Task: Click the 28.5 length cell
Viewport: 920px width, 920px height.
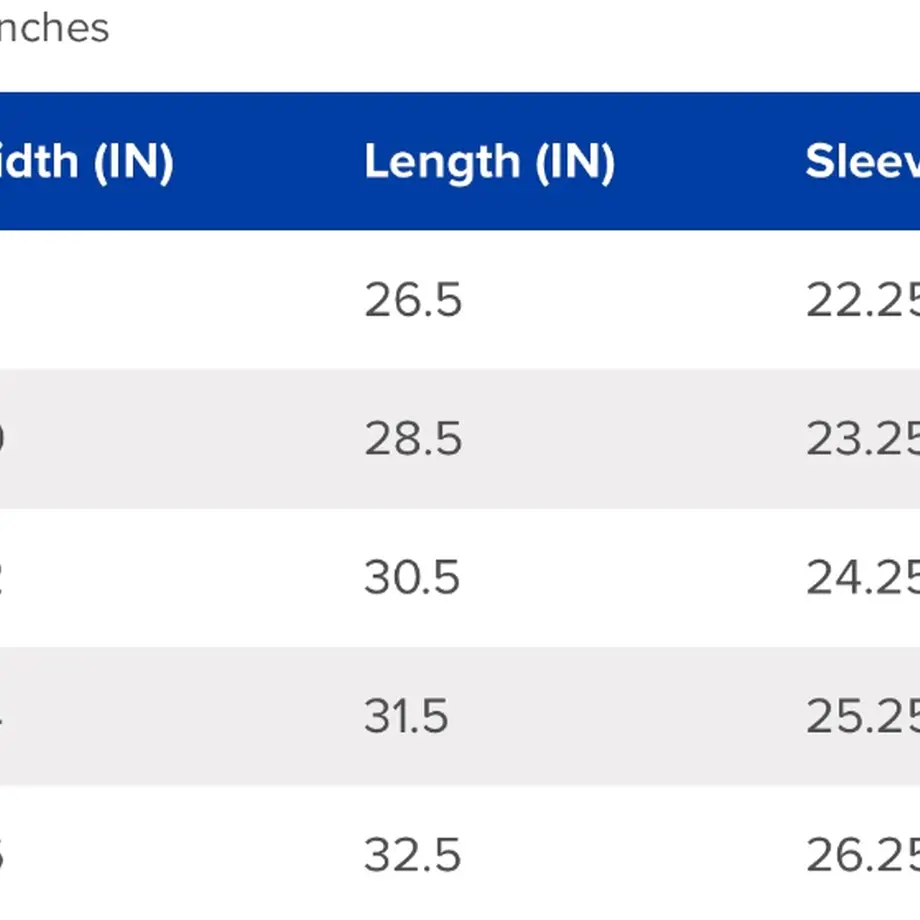Action: click(413, 438)
